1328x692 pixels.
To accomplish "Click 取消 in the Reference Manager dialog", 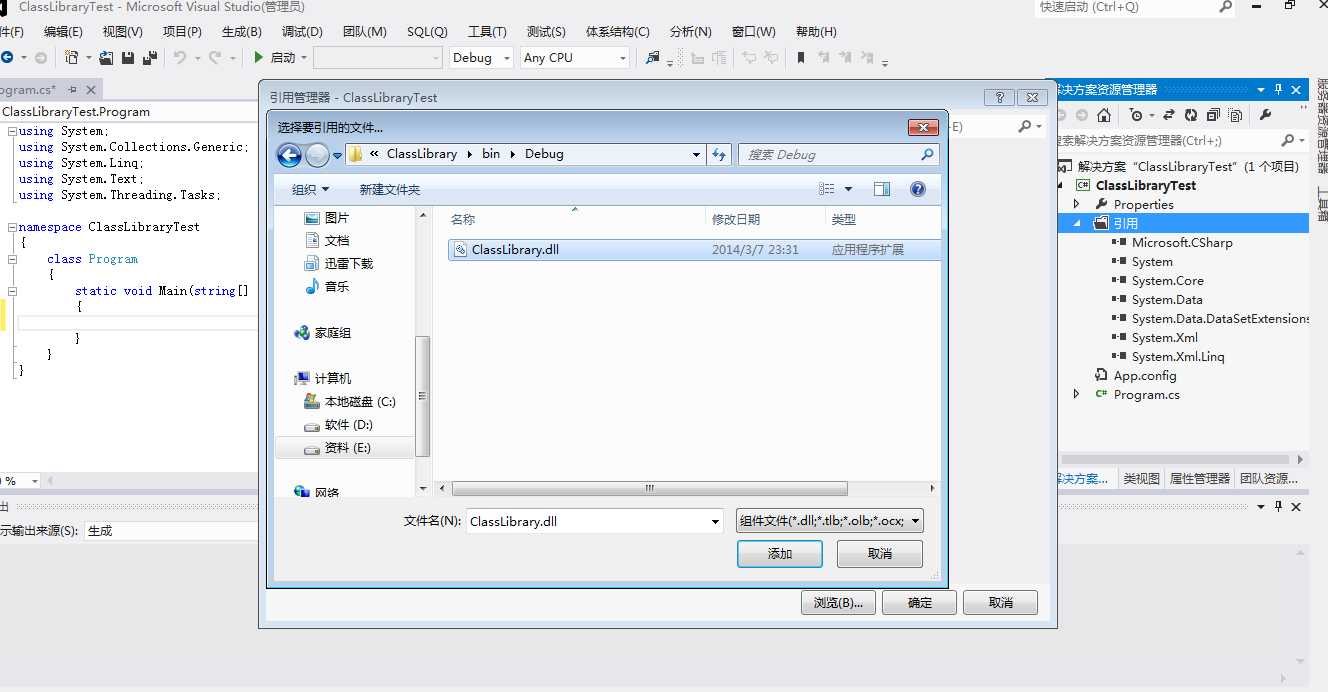I will (1000, 602).
